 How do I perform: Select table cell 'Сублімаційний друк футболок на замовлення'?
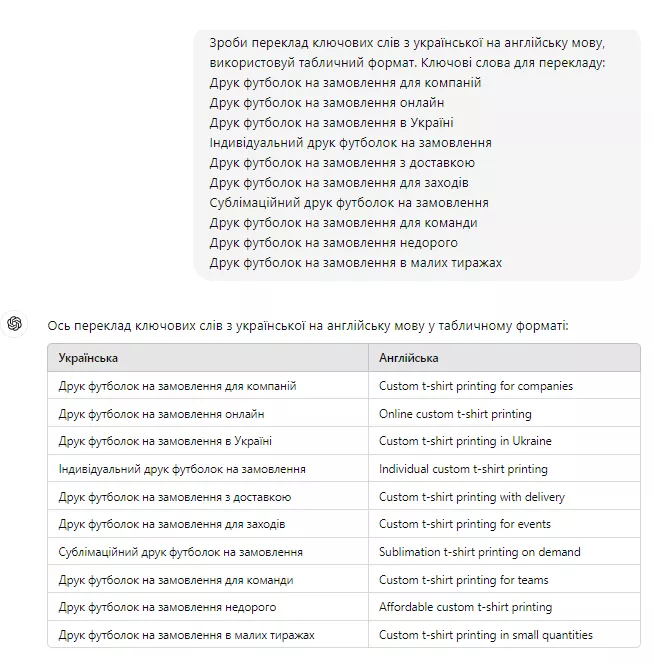(181, 552)
